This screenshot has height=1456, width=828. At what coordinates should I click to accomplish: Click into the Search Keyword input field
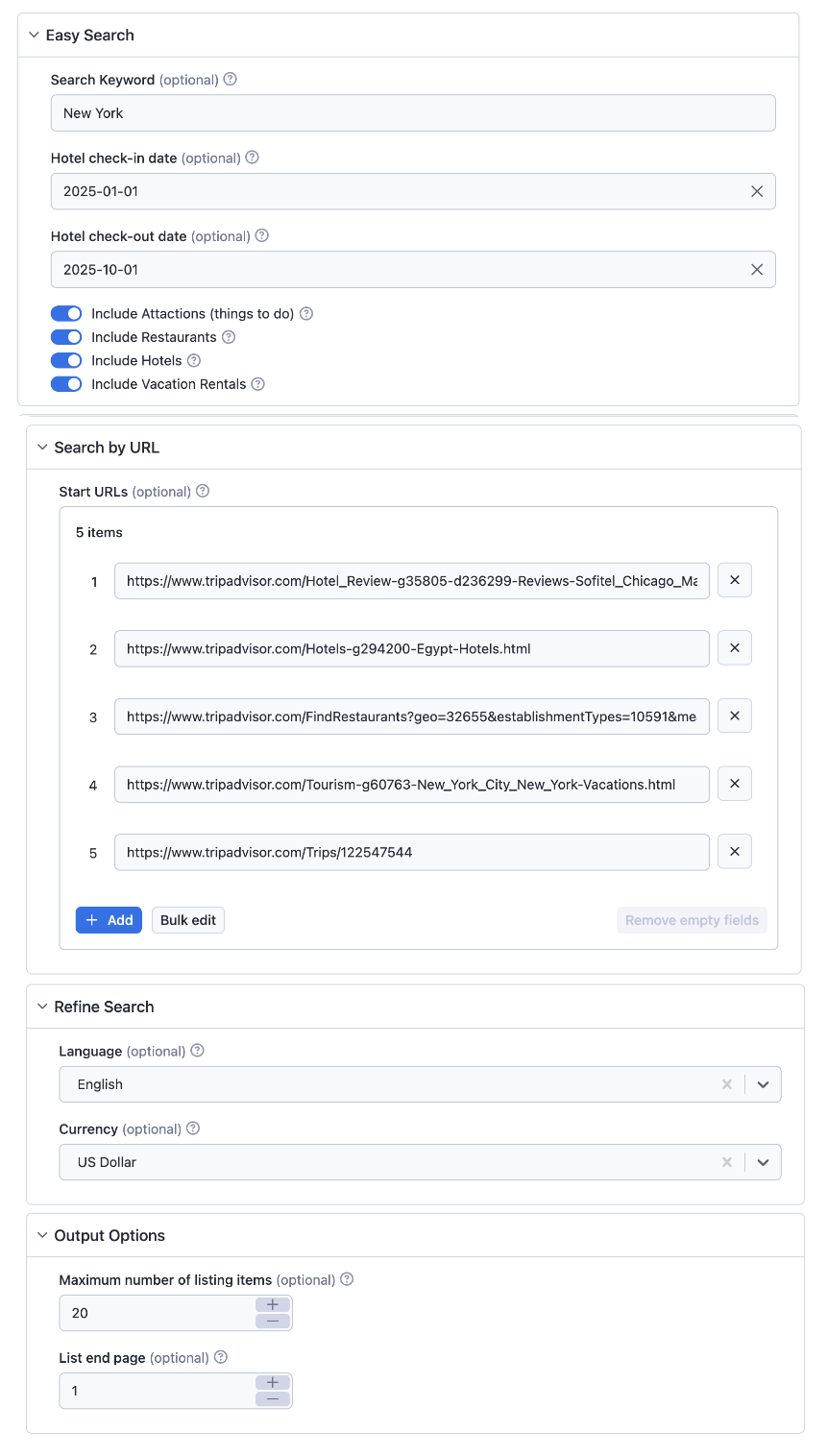pos(413,113)
